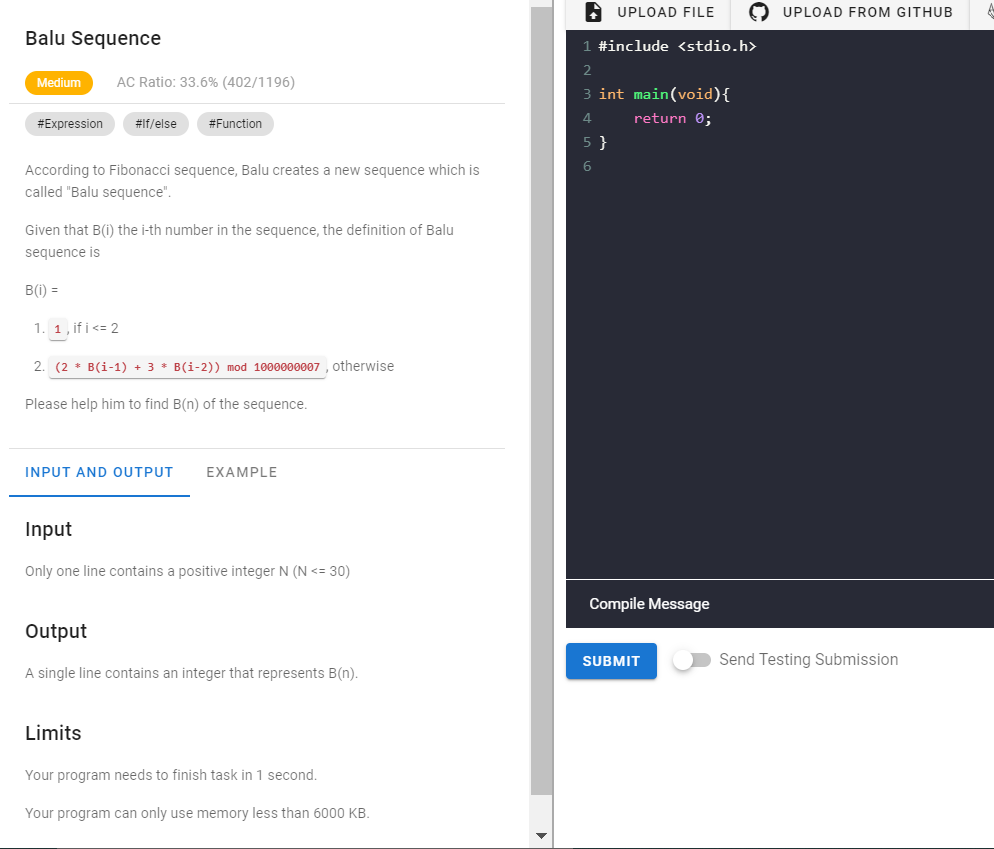Select the #Function tag
994x849 pixels.
tap(235, 123)
